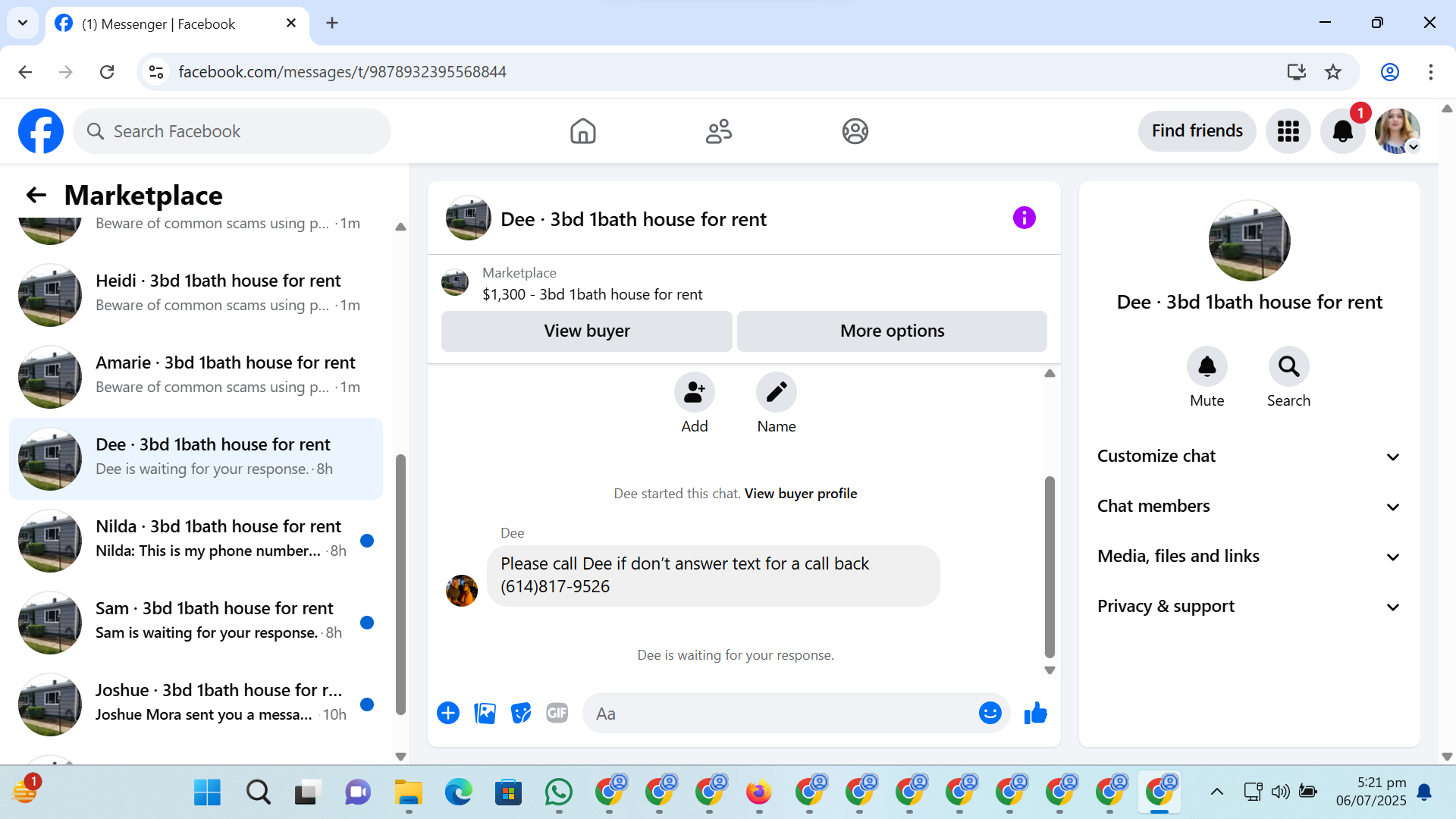Open the account profile picture menu
Viewport: 1456px width, 819px height.
(x=1397, y=131)
